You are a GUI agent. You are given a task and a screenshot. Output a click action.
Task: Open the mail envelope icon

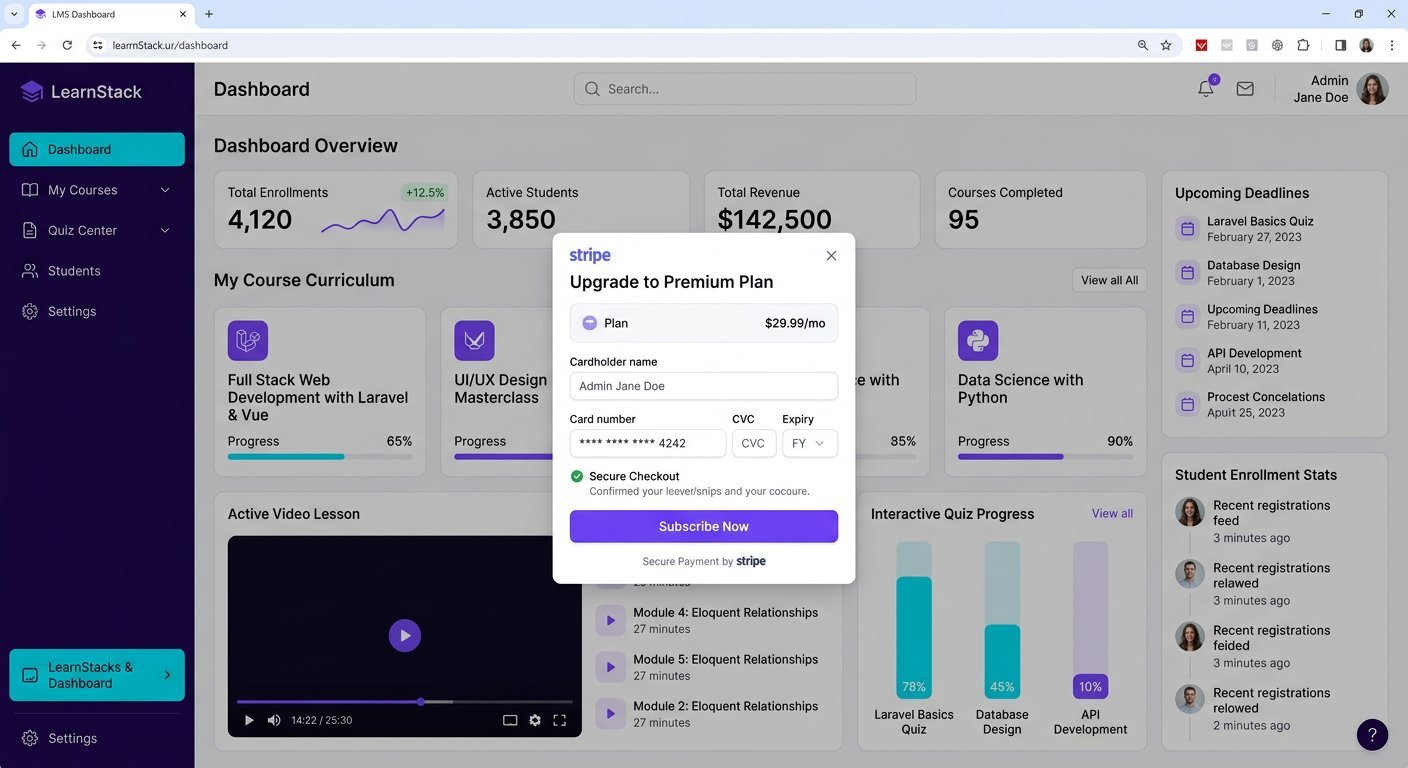coord(1245,89)
